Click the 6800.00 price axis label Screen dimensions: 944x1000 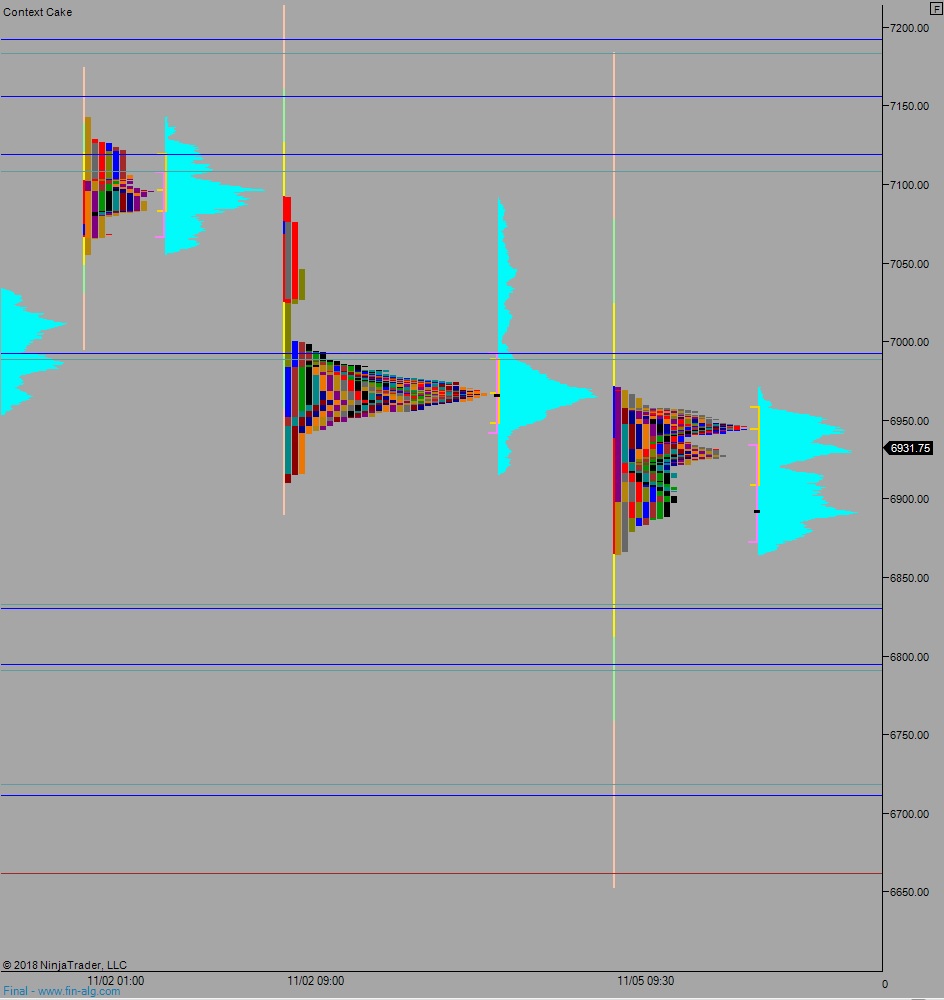tap(909, 657)
